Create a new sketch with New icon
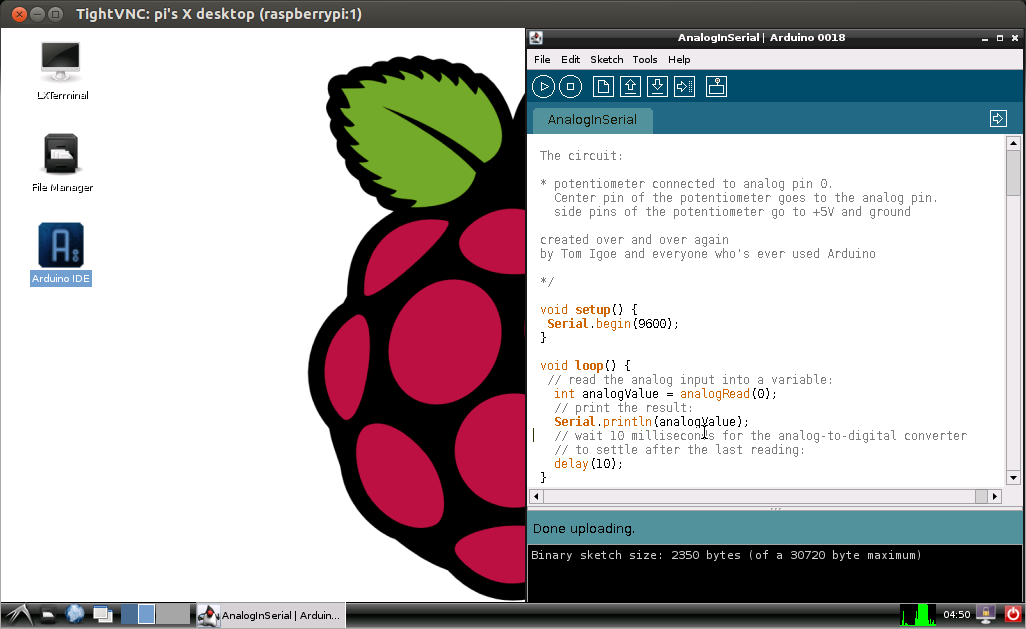The width and height of the screenshot is (1026, 629). [x=603, y=87]
